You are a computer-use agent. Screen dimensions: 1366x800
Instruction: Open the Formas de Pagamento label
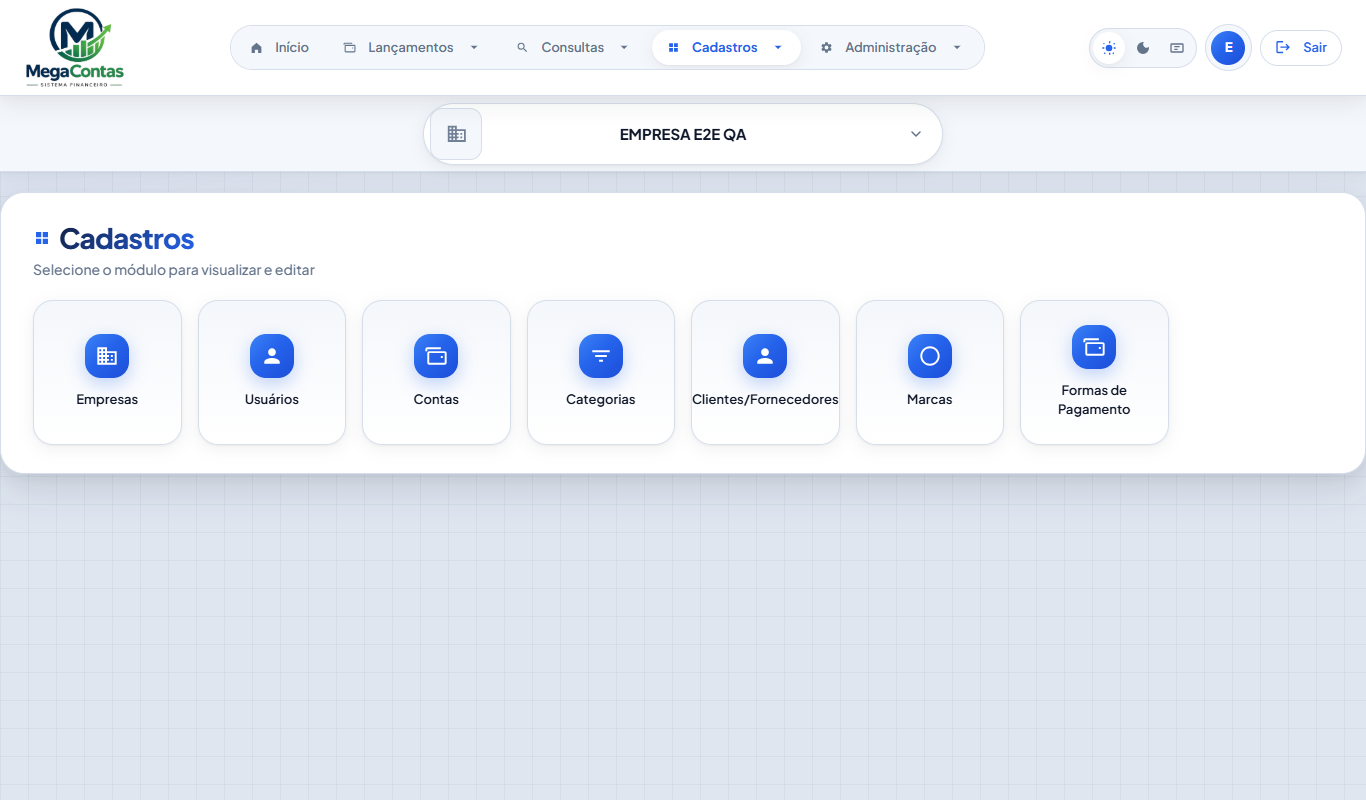point(1094,400)
